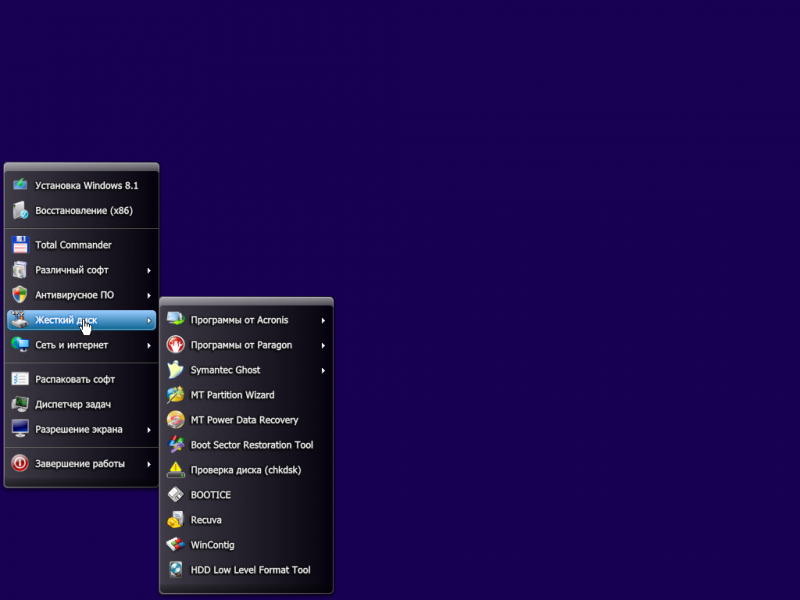The height and width of the screenshot is (600, 800).
Task: Click the Восстановление (x86) icon
Action: point(20,210)
